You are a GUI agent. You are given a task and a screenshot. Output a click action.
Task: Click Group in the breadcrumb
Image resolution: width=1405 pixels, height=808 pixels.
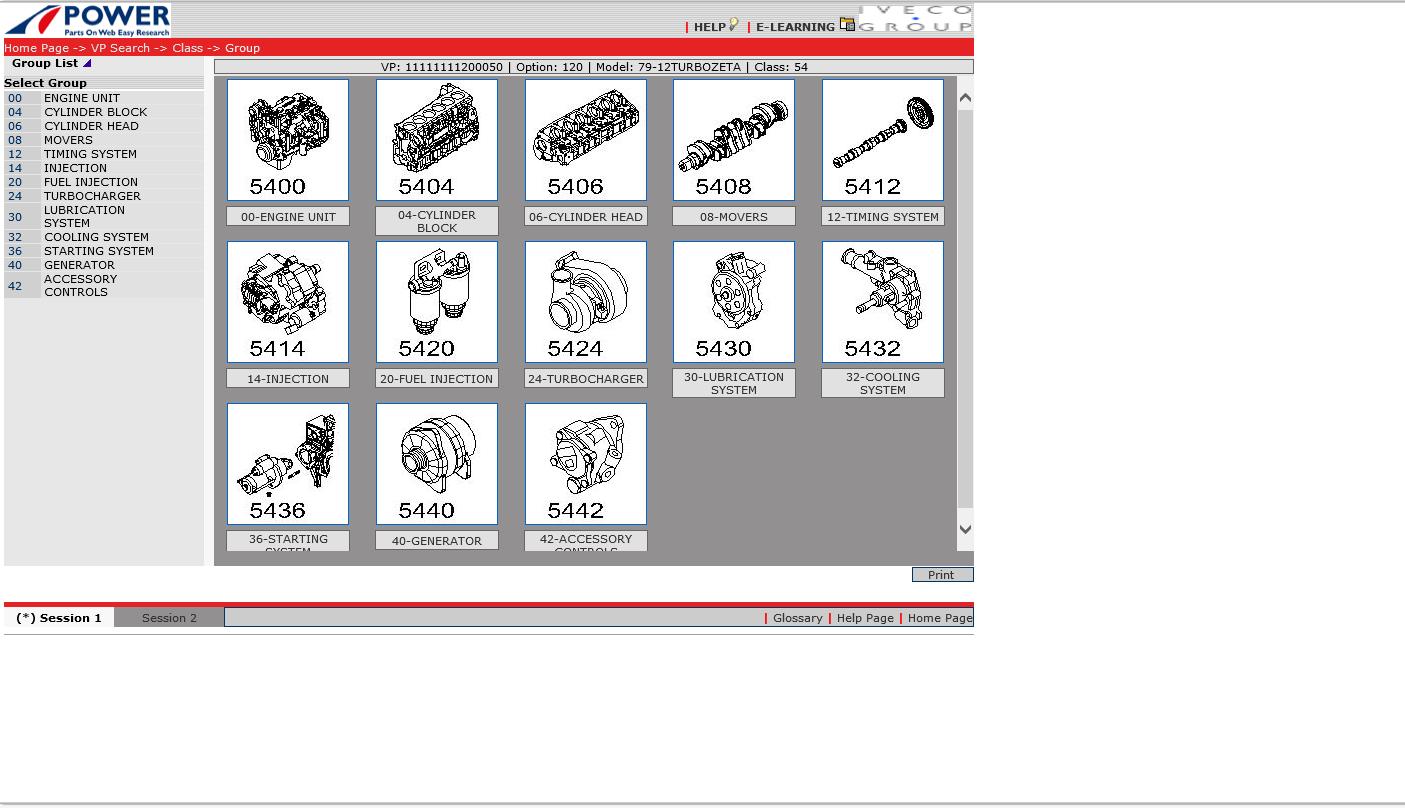tap(242, 48)
